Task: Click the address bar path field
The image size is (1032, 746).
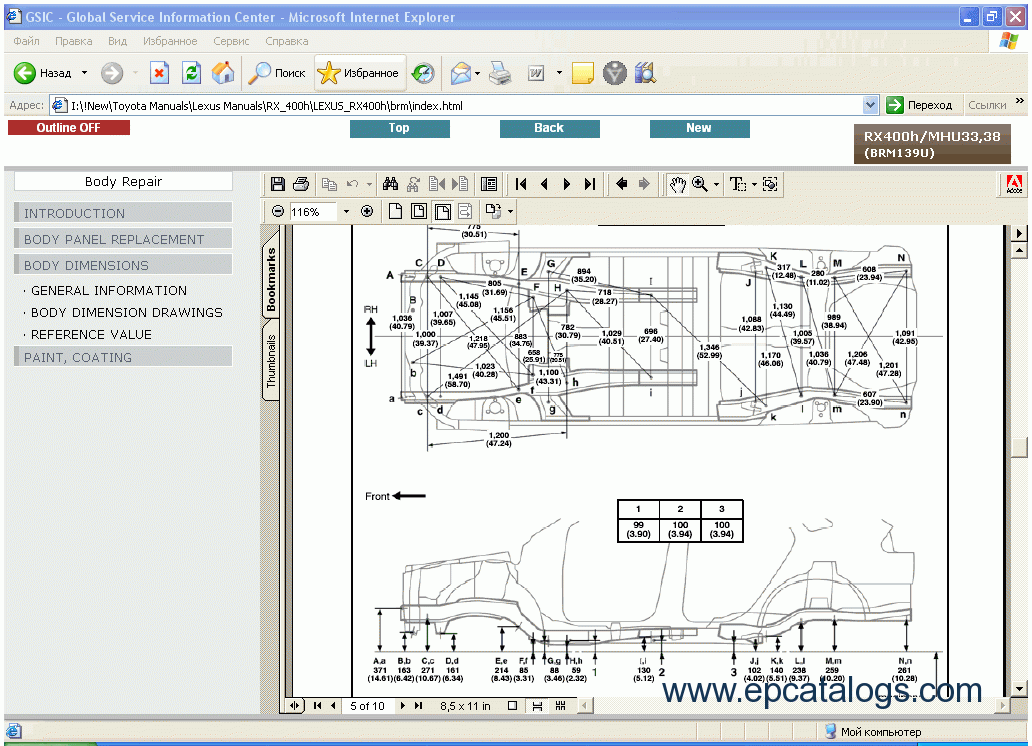Action: 457,105
